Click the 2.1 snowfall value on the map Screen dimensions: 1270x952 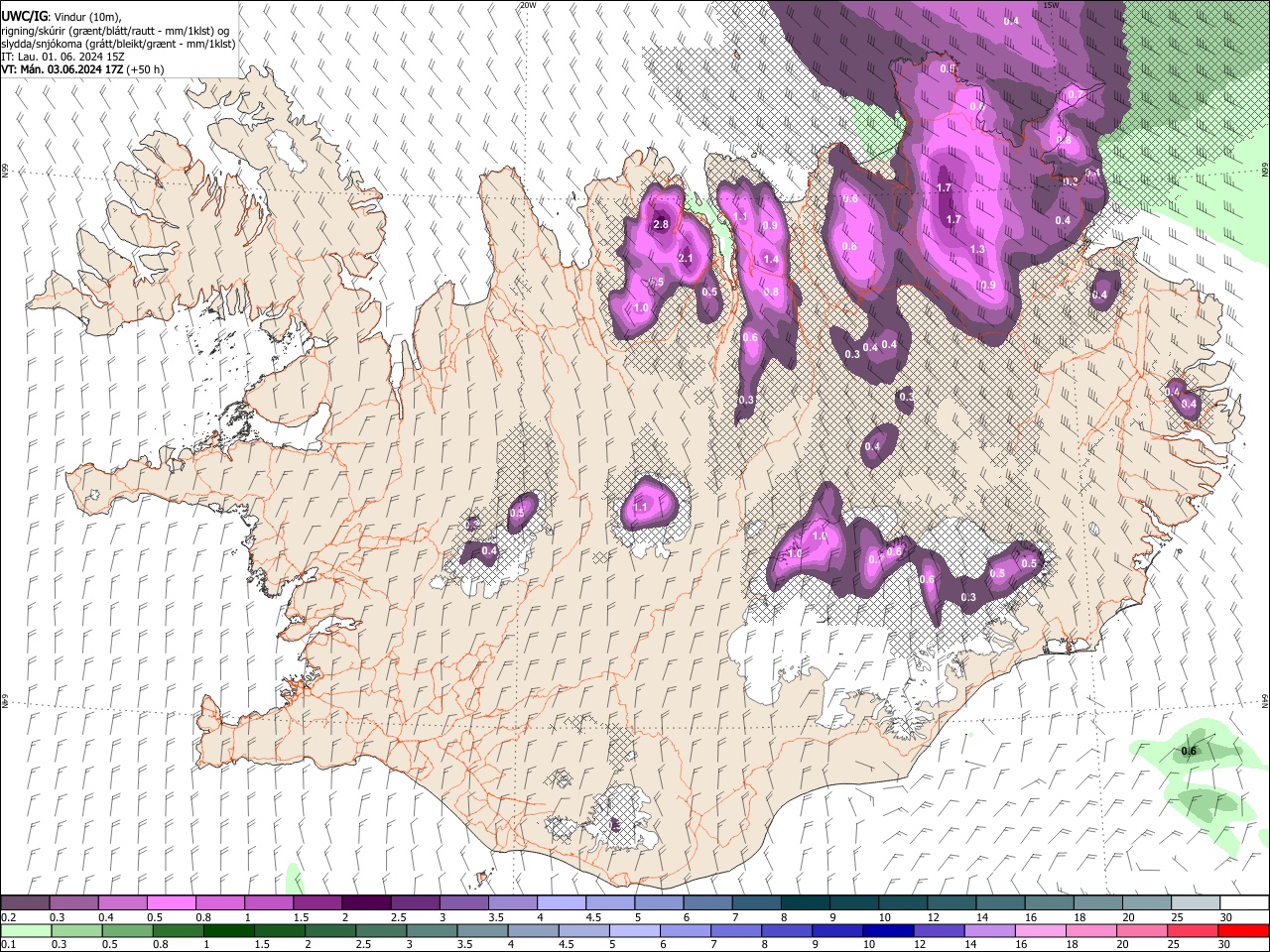click(x=686, y=258)
